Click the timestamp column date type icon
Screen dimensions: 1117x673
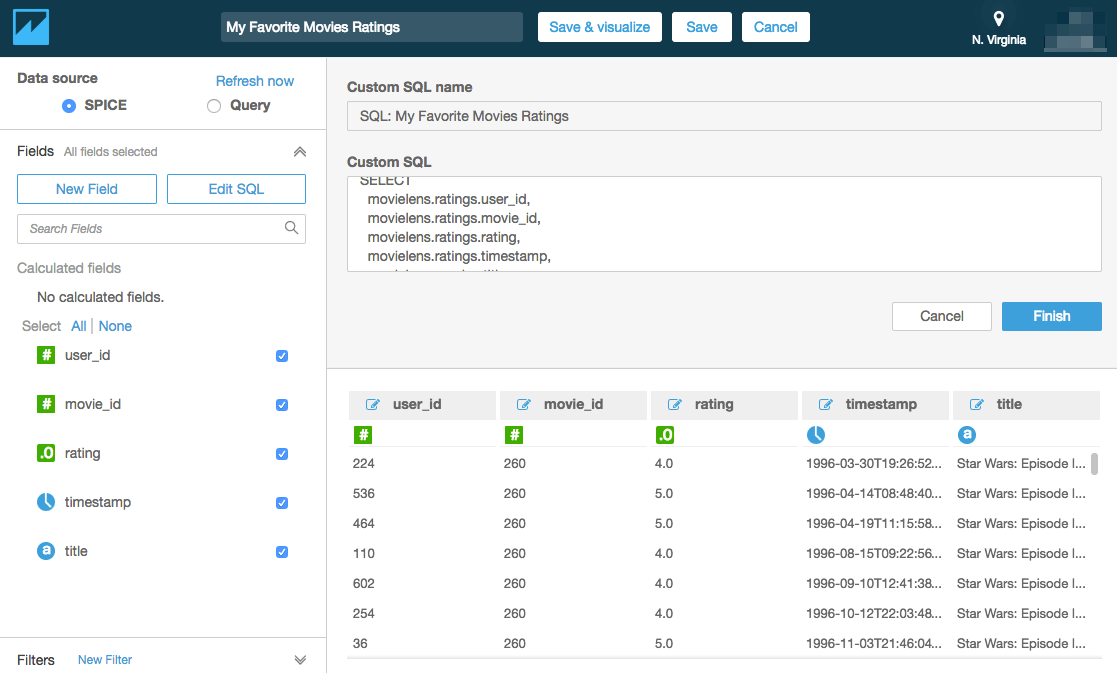pyautogui.click(x=816, y=434)
